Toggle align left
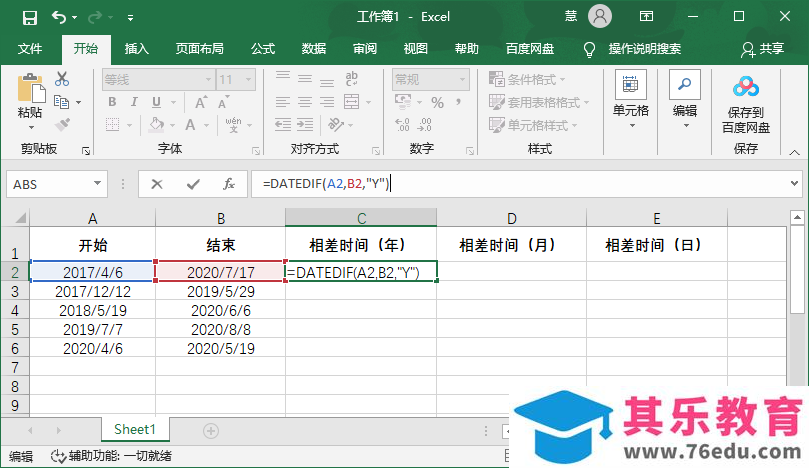 [x=283, y=102]
